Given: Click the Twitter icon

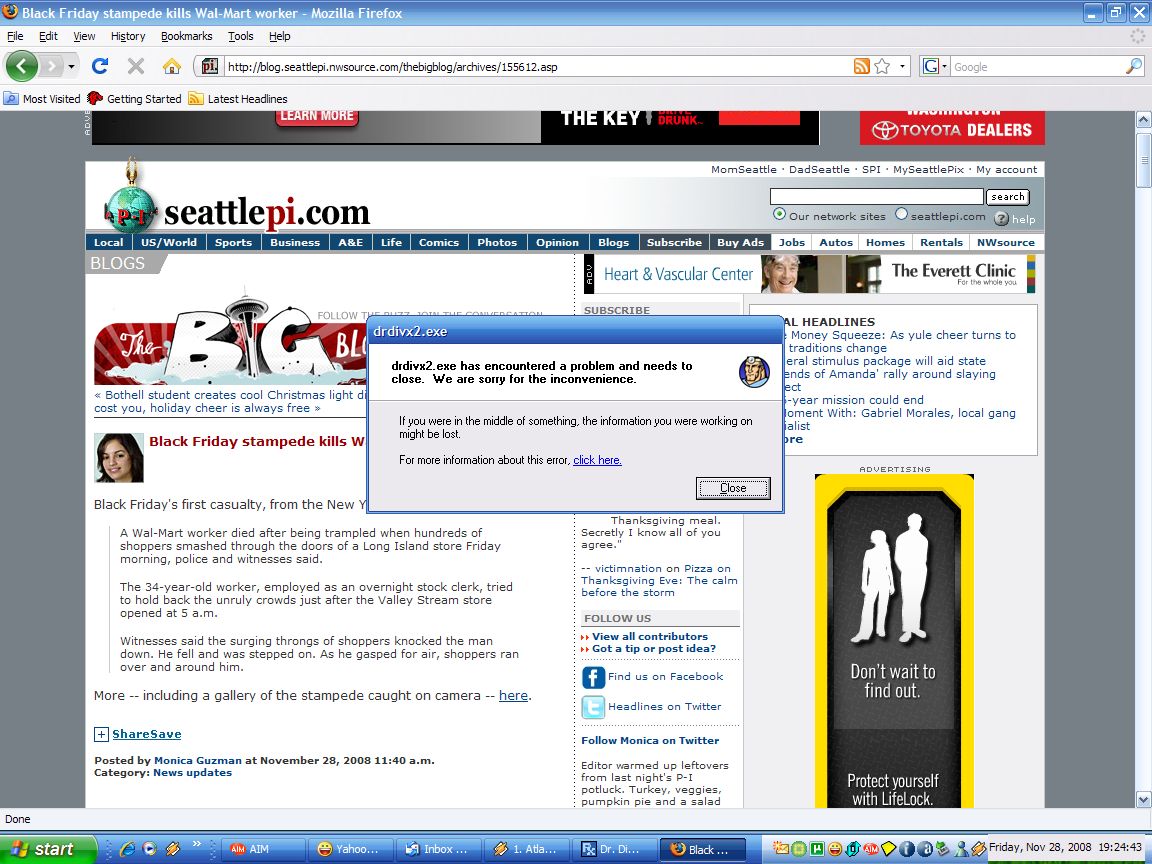Looking at the screenshot, I should [x=593, y=707].
